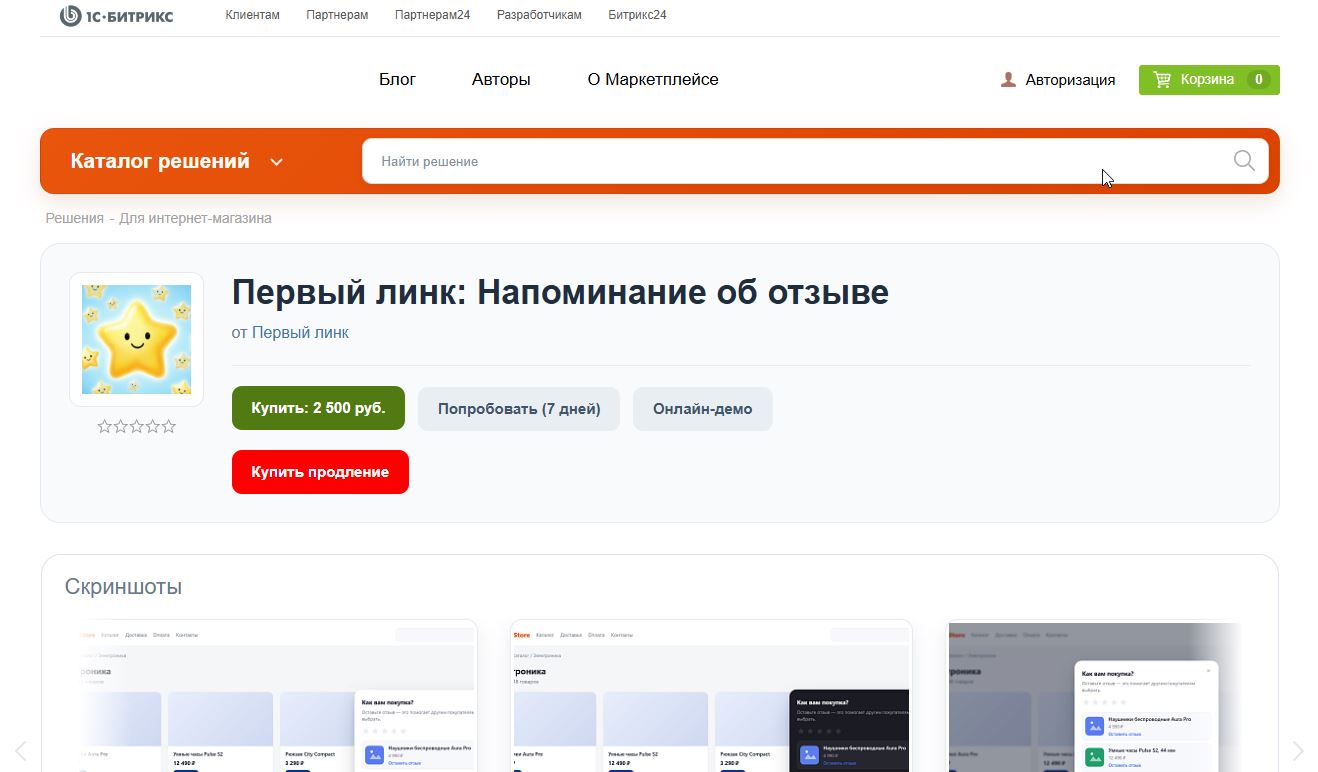This screenshot has height=772, width=1318.
Task: Open the star product logo image
Action: tap(136, 340)
